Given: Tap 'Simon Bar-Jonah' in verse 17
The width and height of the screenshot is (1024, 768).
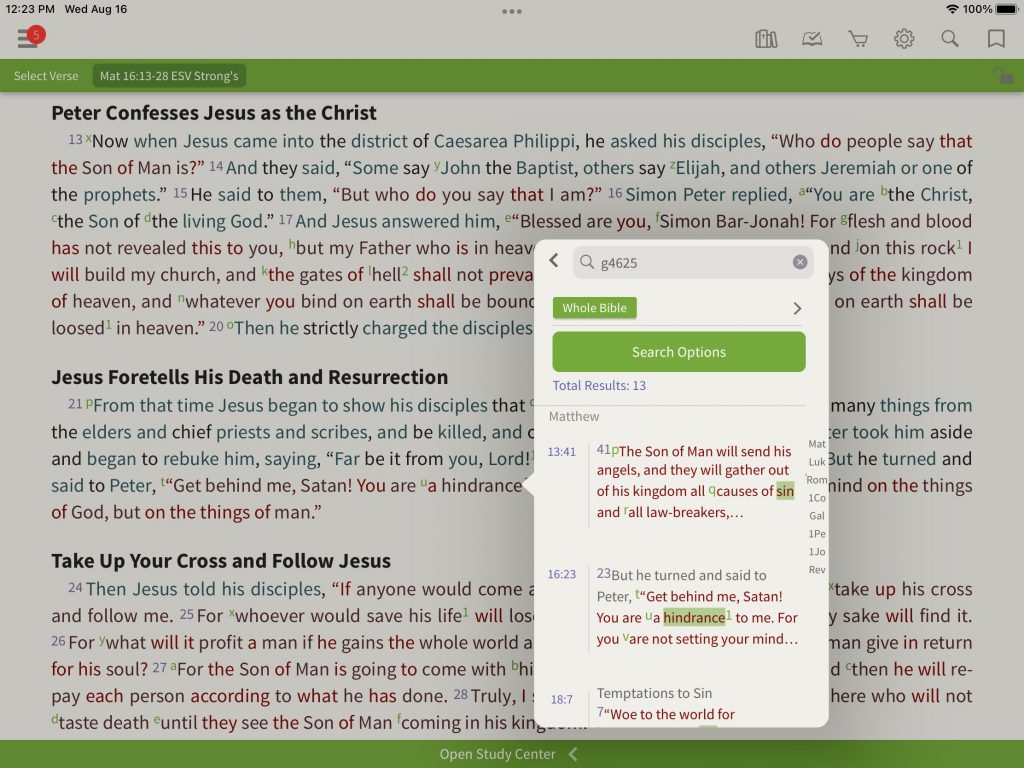Looking at the screenshot, I should [x=730, y=221].
